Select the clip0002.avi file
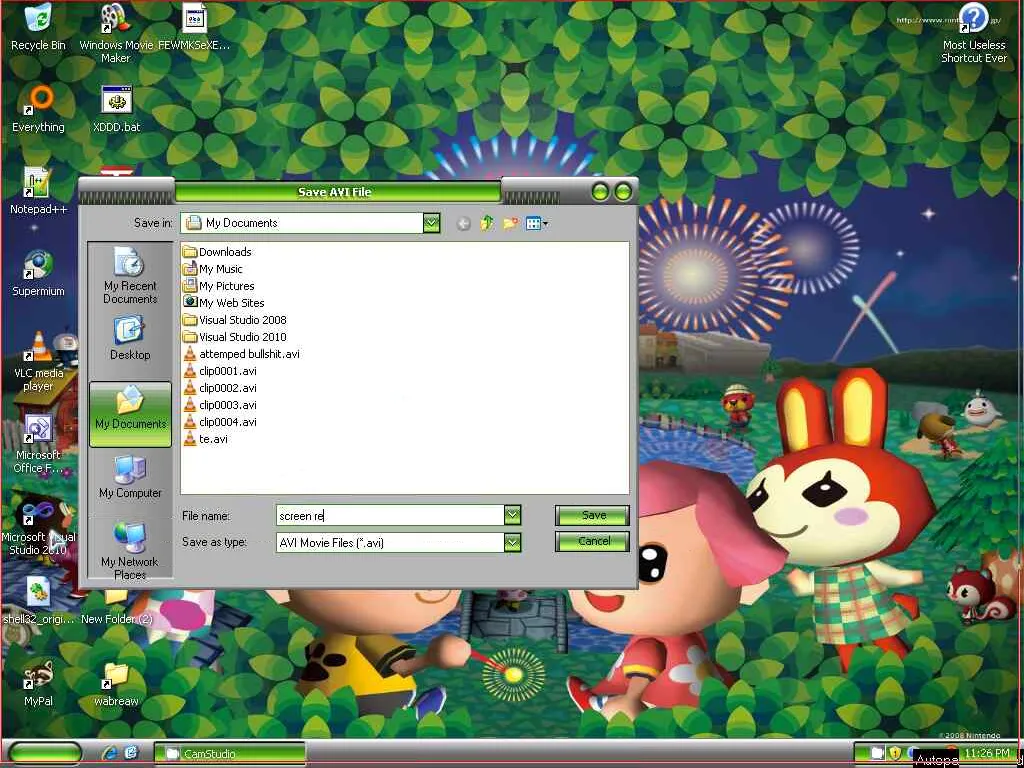Screen dimensions: 1024x768 tap(220, 388)
